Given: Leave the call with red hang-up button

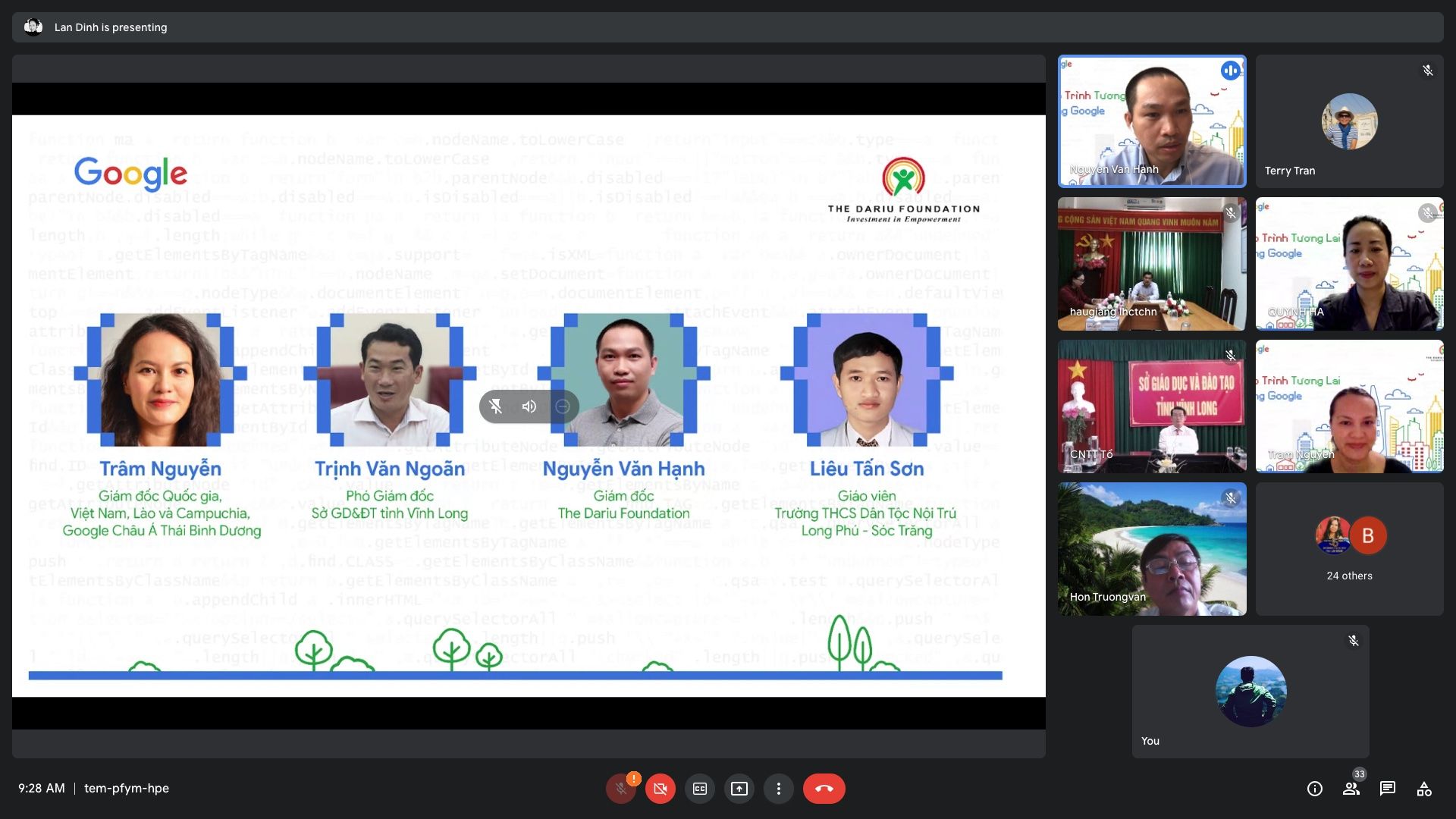Looking at the screenshot, I should pyautogui.click(x=824, y=789).
